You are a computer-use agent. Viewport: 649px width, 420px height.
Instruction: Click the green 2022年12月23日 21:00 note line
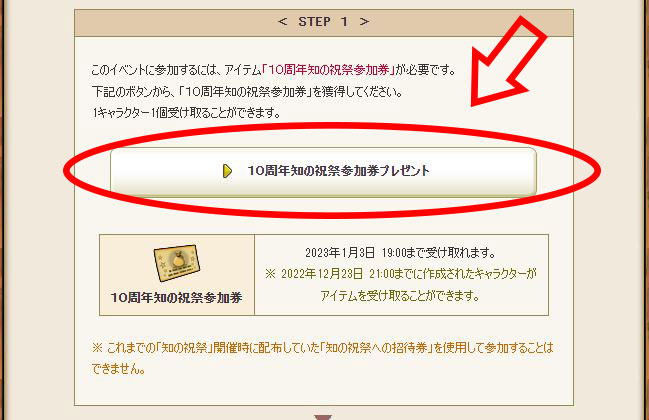pos(401,274)
